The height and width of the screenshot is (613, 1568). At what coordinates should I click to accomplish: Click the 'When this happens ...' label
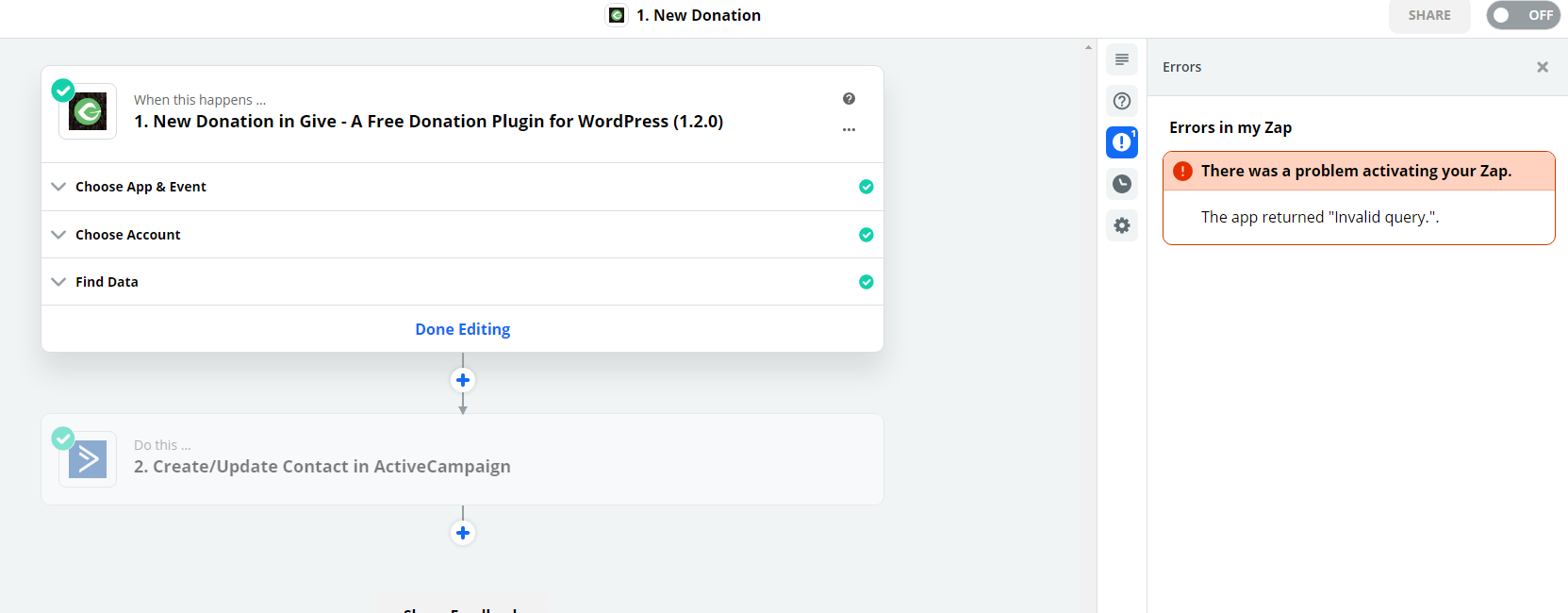pos(200,100)
